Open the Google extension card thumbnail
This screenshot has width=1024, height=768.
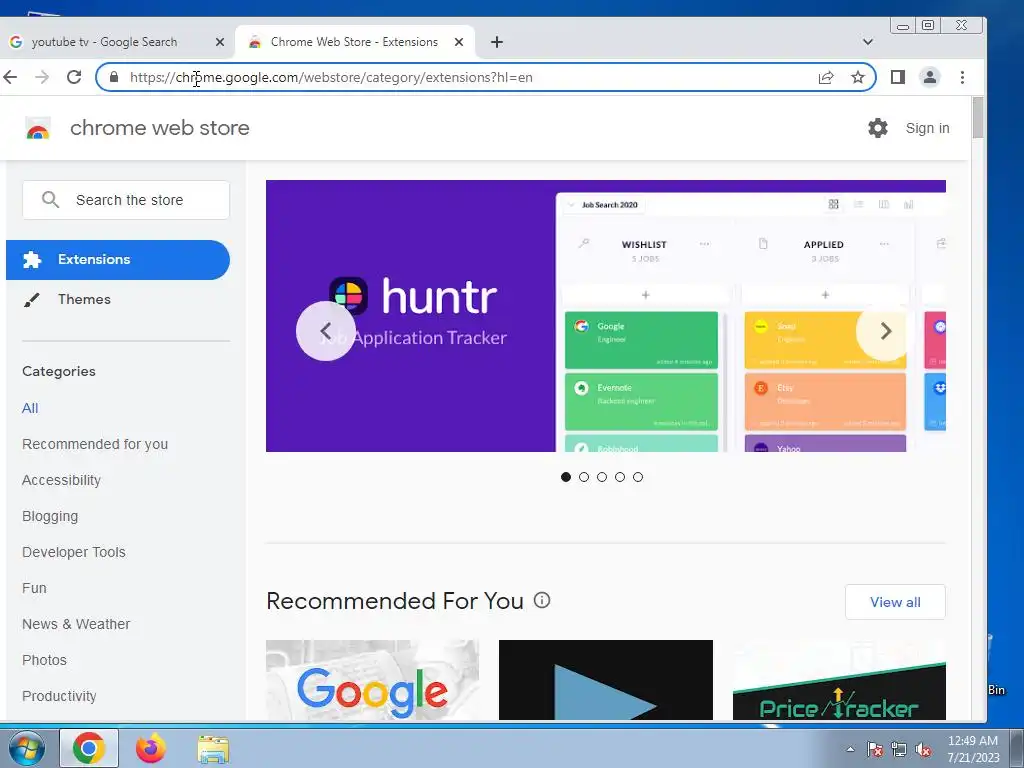point(372,680)
